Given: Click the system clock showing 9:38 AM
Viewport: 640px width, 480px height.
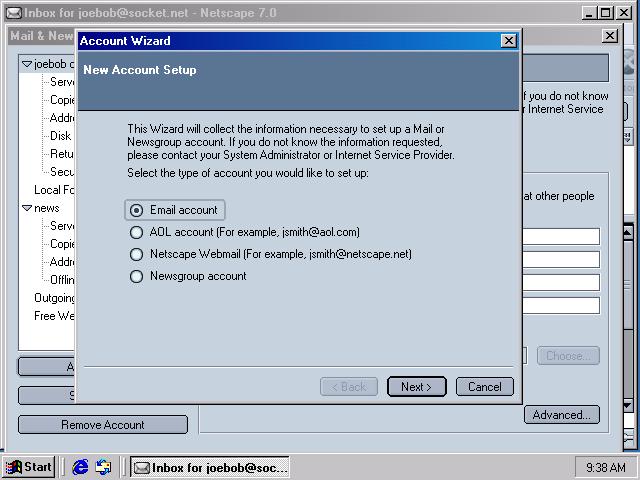Looking at the screenshot, I should coord(606,467).
